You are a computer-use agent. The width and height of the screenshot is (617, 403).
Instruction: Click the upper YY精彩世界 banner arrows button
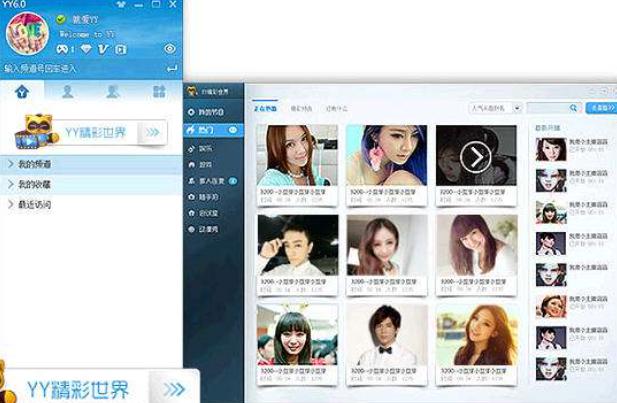point(152,132)
